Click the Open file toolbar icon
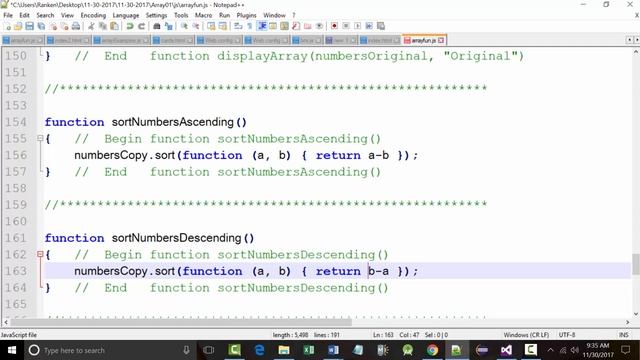This screenshot has height=360, width=640. [18, 26]
